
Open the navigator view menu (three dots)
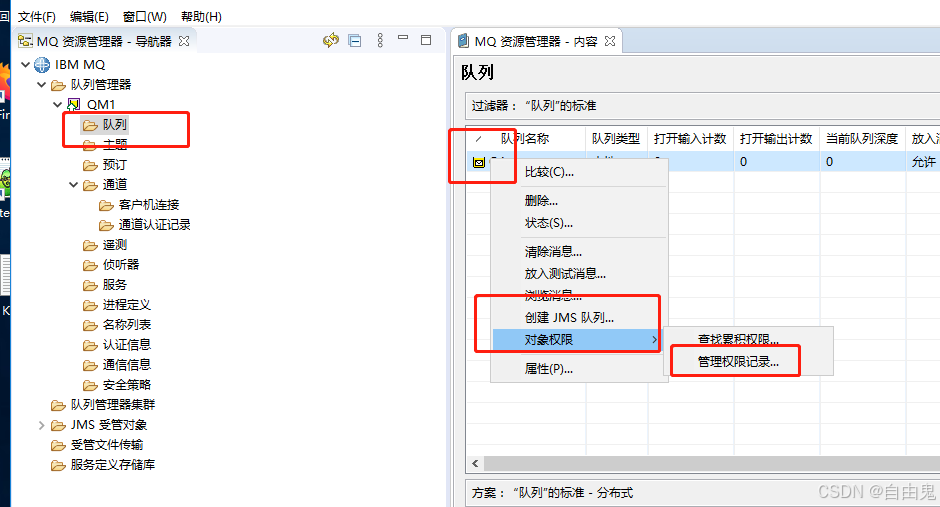pyautogui.click(x=380, y=40)
